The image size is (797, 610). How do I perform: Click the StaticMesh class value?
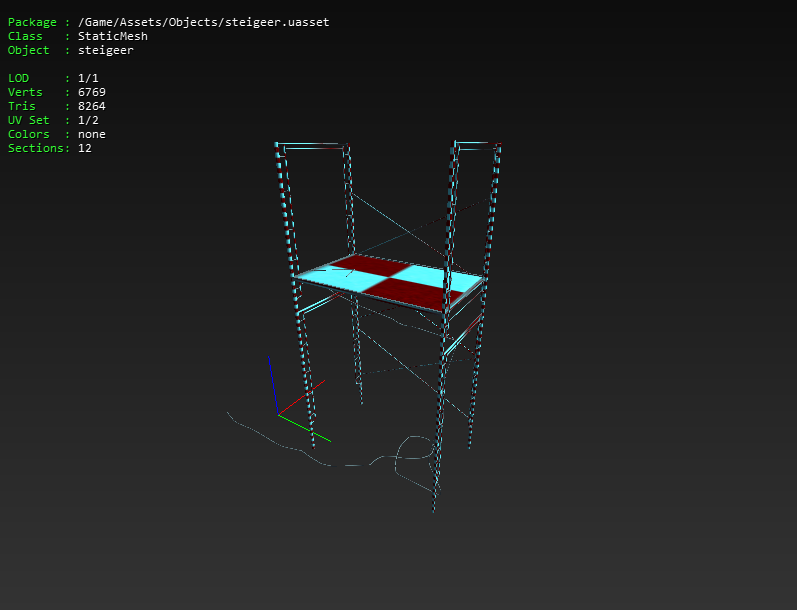point(113,36)
